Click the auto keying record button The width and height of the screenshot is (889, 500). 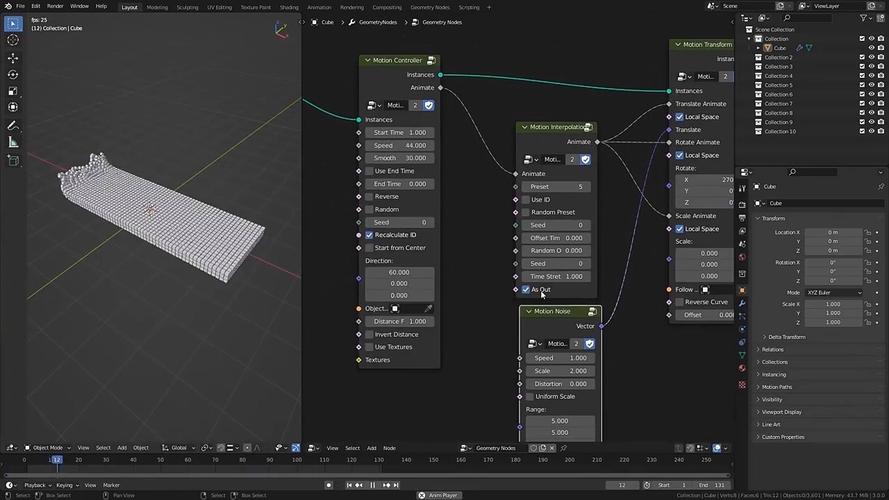click(x=329, y=485)
